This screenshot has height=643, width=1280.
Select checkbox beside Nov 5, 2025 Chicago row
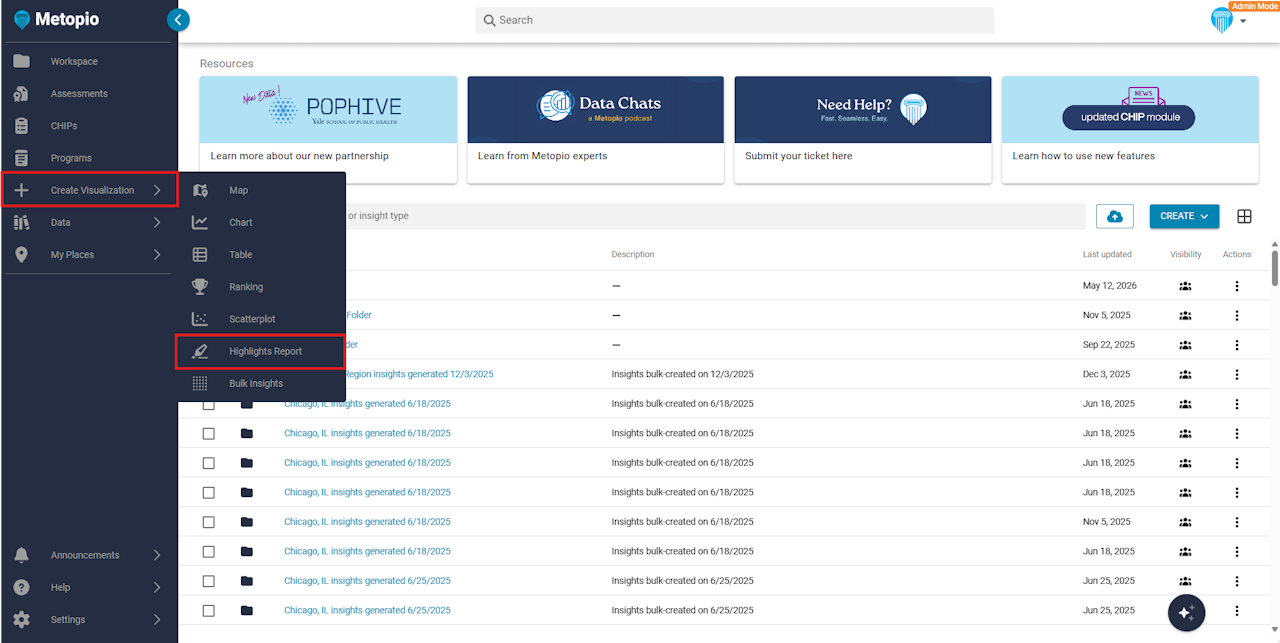[208, 522]
